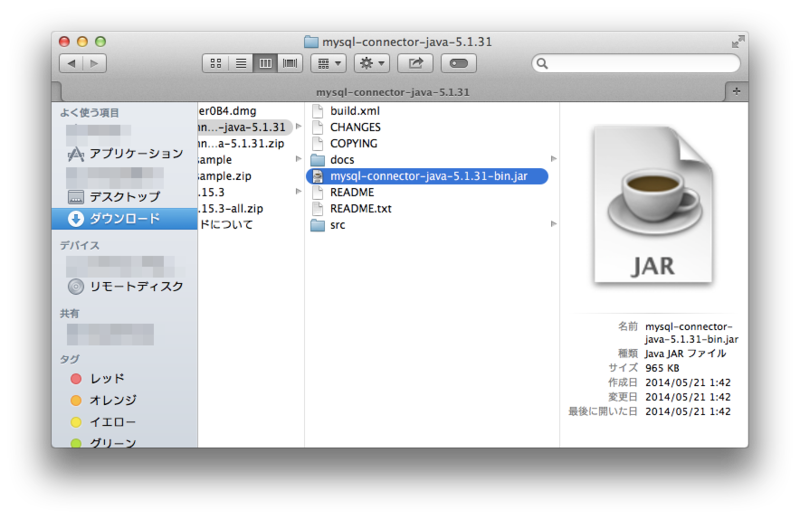
Task: Click the build.xml document icon
Action: coord(318,111)
